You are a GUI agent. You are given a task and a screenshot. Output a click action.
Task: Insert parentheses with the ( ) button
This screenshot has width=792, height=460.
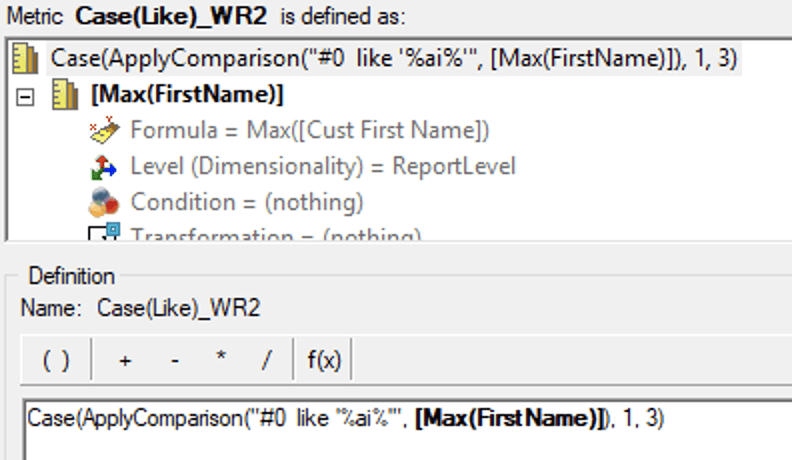tap(56, 360)
